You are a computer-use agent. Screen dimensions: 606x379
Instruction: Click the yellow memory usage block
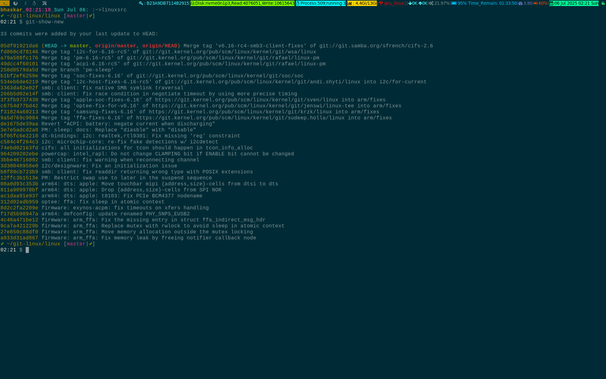(x=362, y=3)
